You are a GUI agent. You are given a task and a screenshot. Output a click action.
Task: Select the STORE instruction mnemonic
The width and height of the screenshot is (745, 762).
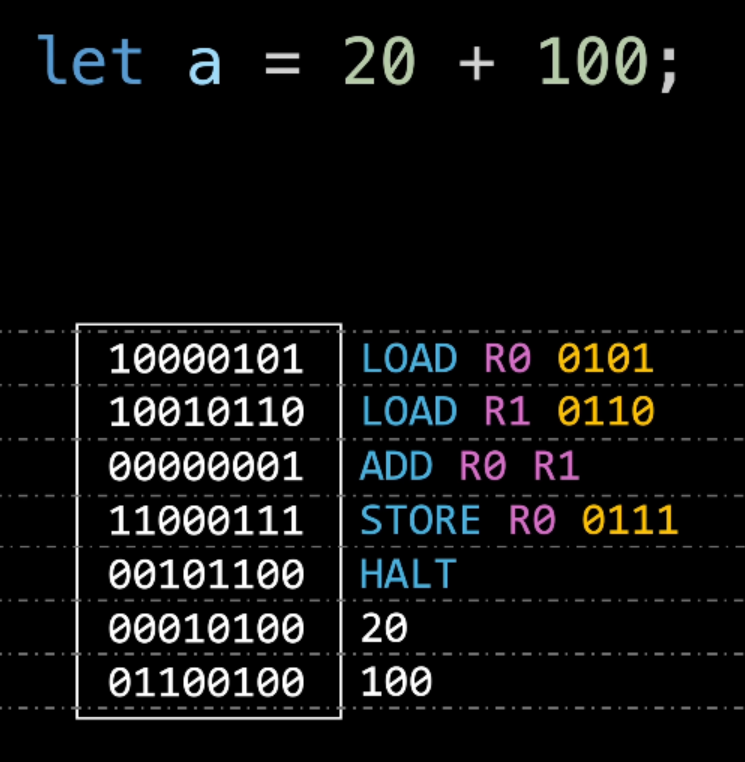point(421,520)
